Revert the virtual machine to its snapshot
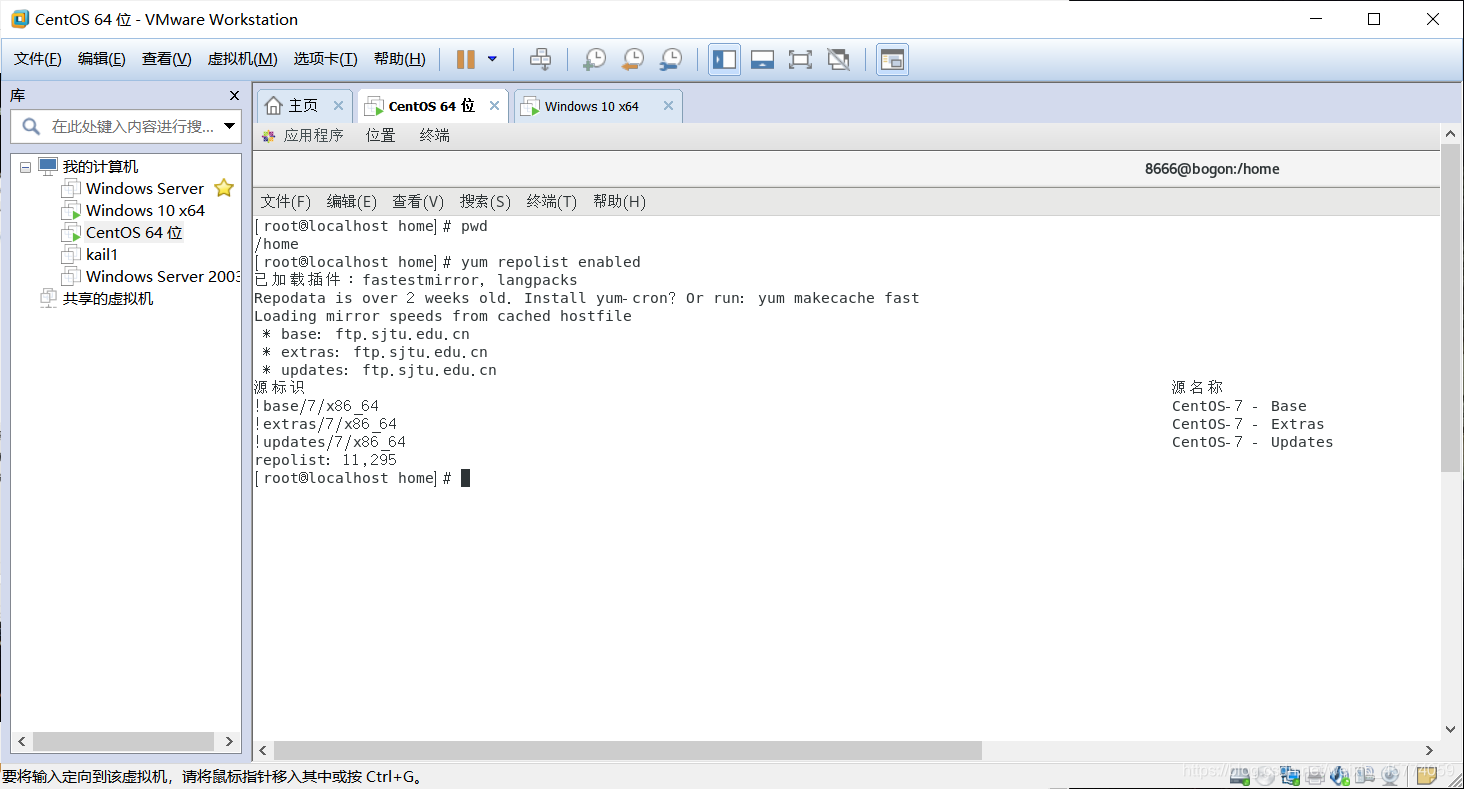 pyautogui.click(x=632, y=60)
